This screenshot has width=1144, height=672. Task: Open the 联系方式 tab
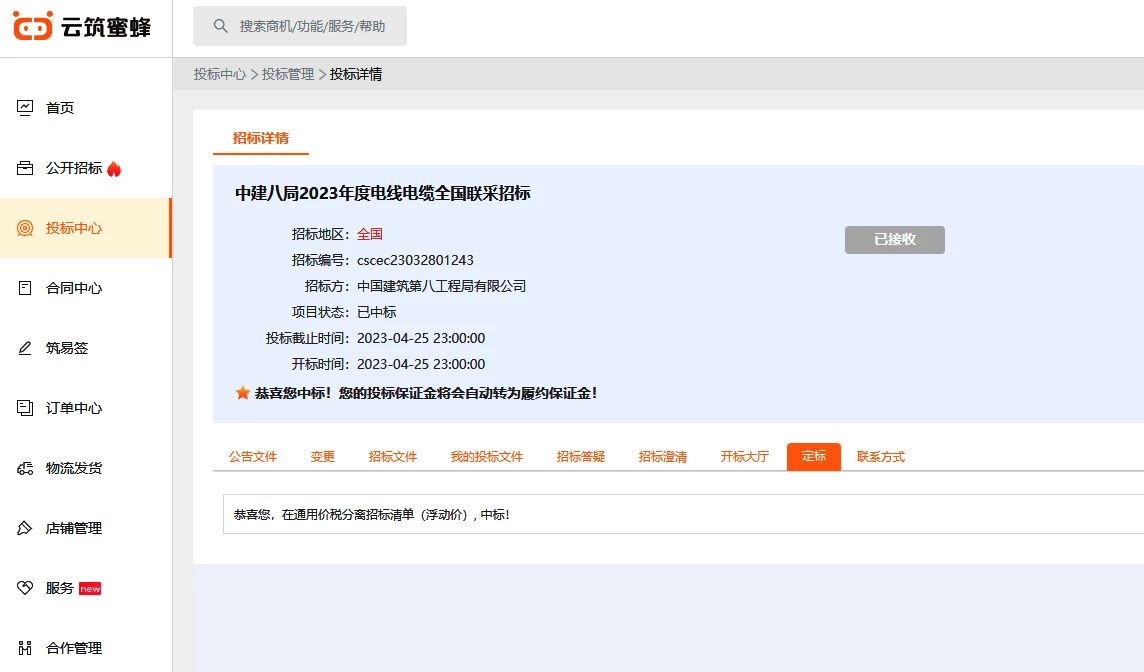(x=881, y=457)
